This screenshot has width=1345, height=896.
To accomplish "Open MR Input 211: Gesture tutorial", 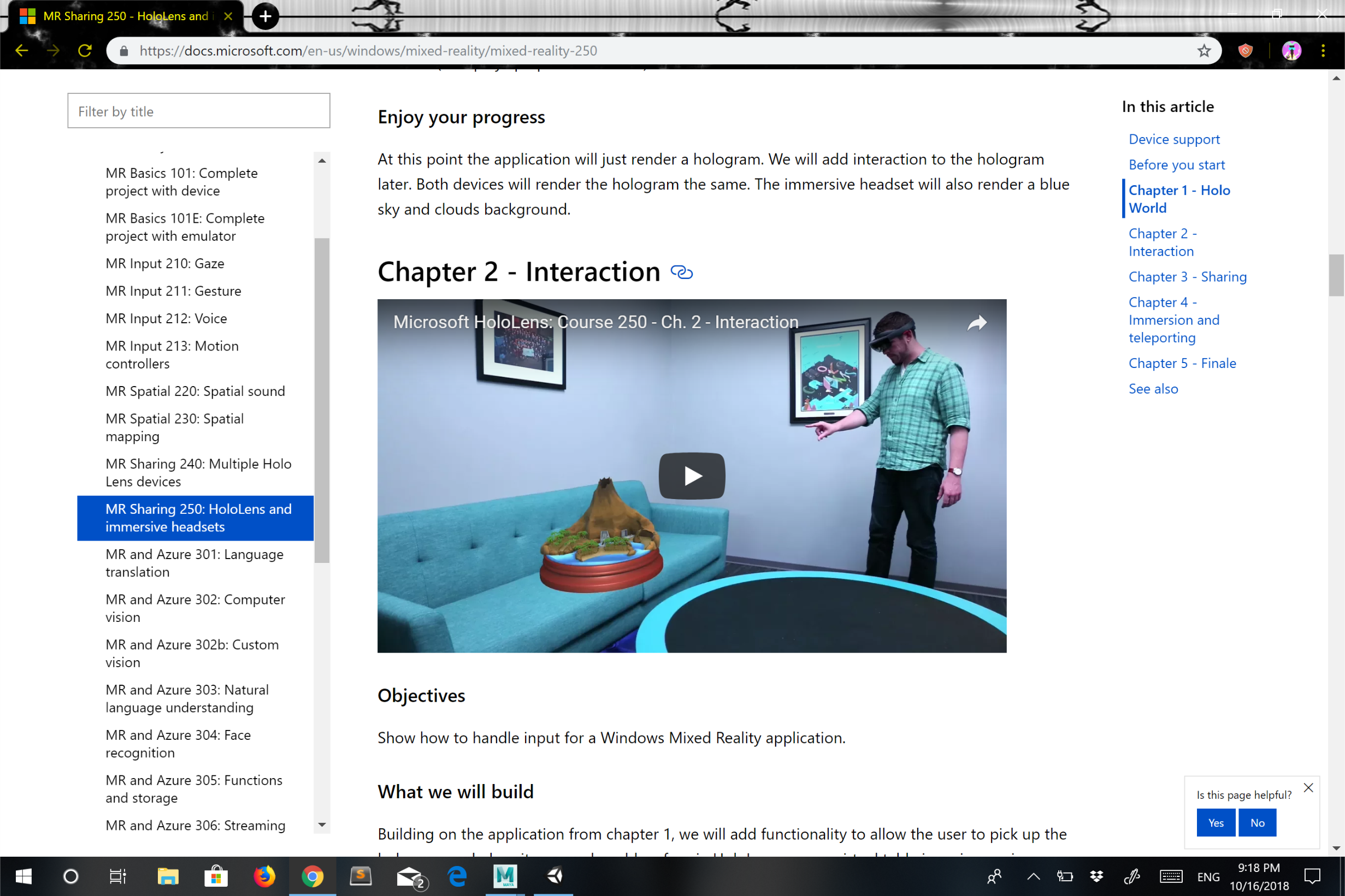I will pos(173,291).
